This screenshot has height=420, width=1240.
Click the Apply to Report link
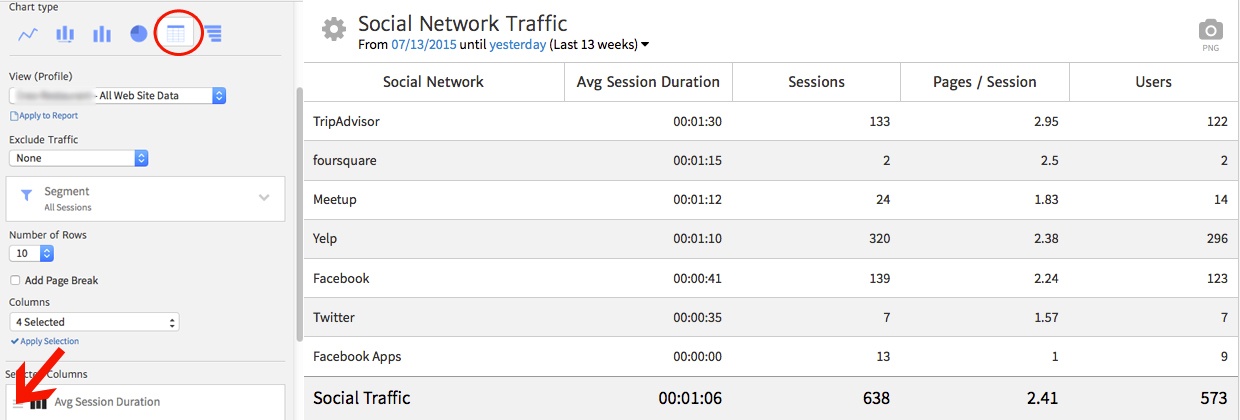click(47, 116)
